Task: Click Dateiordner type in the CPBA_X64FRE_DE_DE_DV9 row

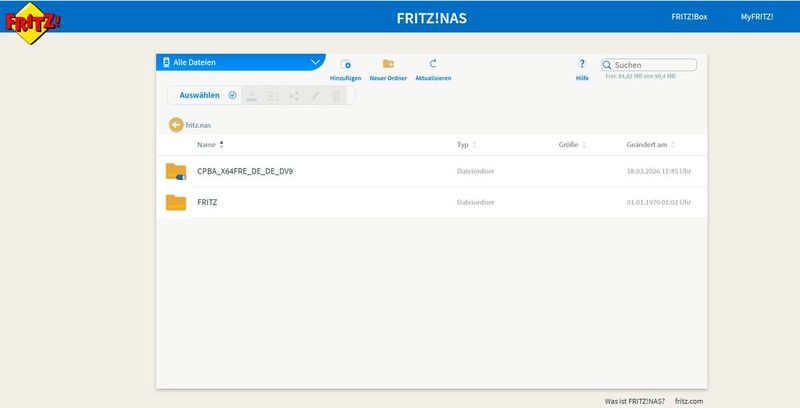Action: (x=476, y=171)
